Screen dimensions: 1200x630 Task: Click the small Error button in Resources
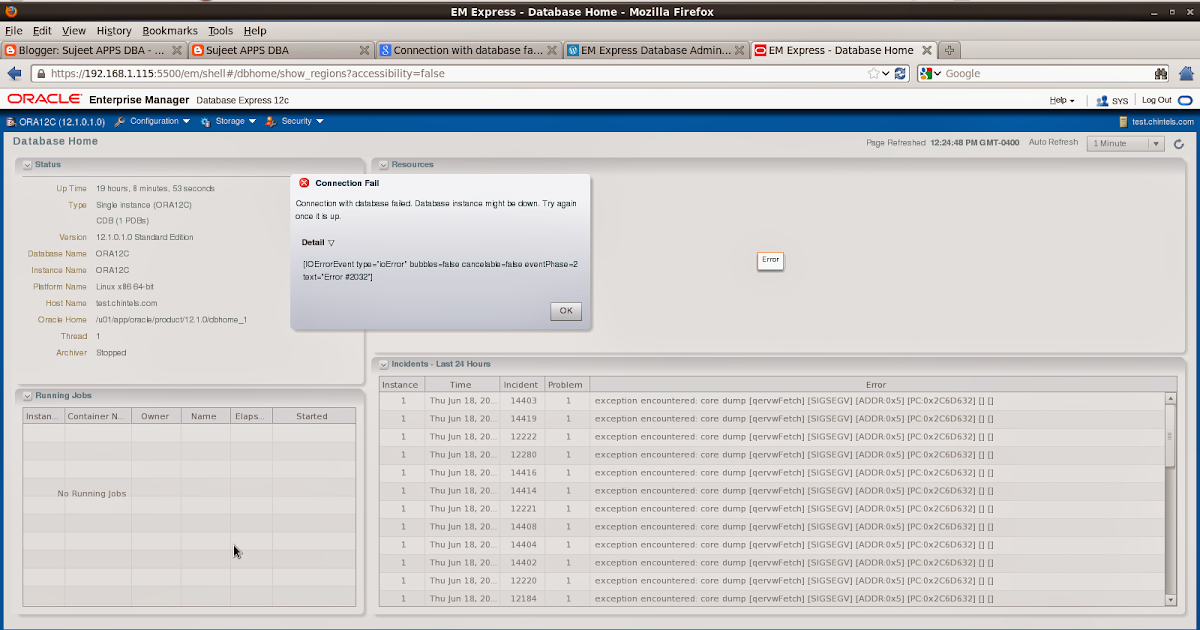point(770,260)
